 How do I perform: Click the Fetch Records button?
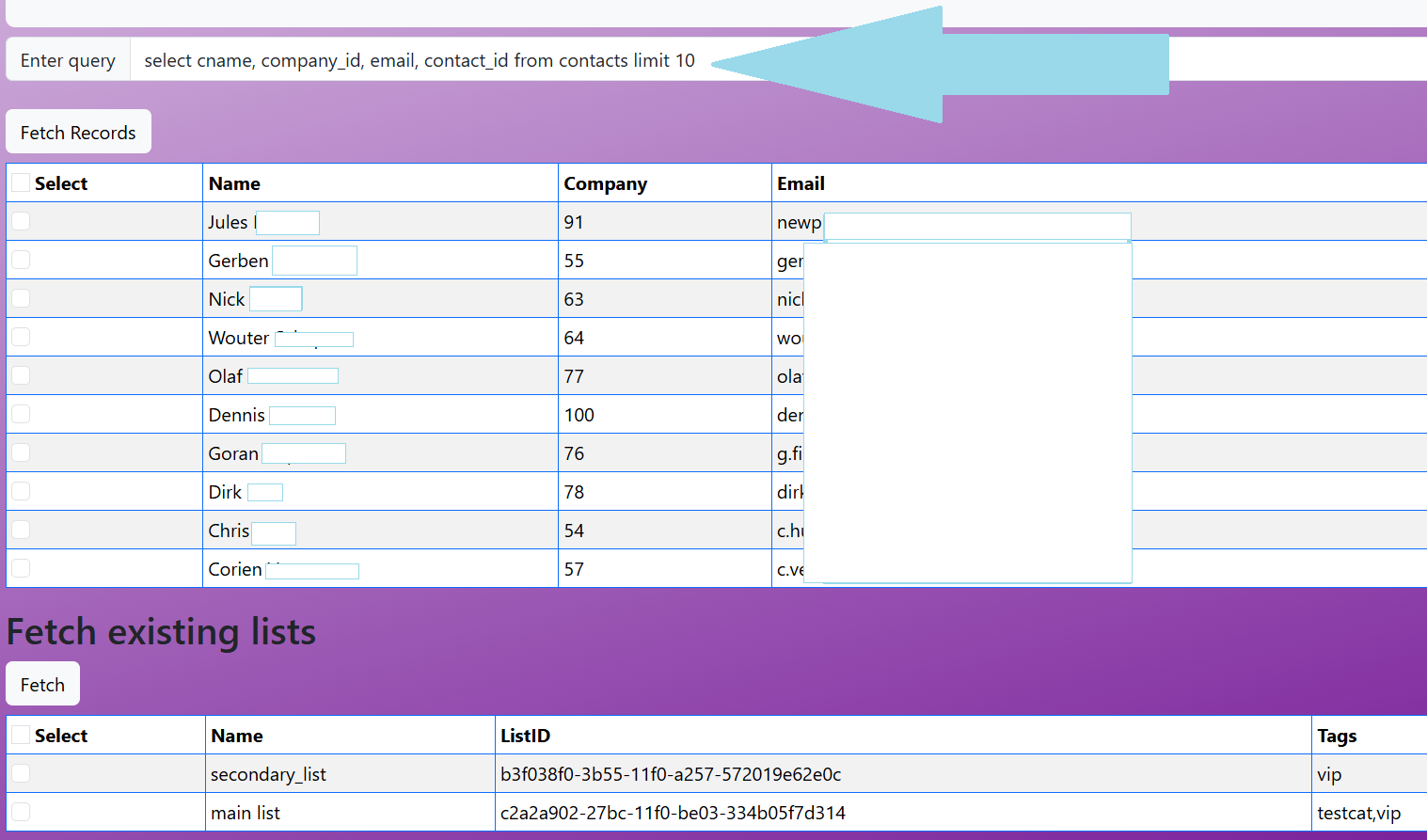click(x=78, y=133)
